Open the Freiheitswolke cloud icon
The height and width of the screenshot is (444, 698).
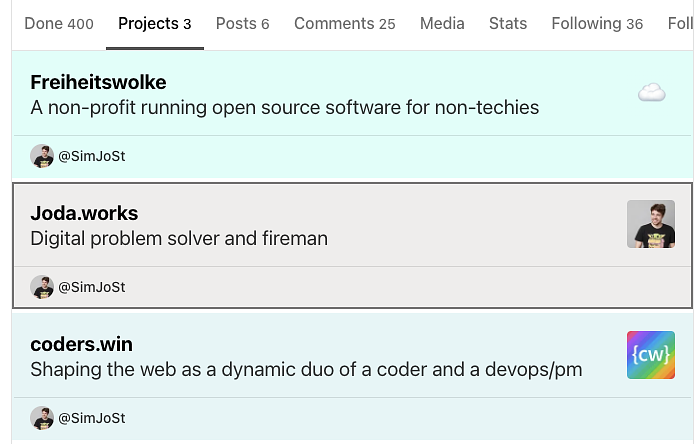point(651,93)
